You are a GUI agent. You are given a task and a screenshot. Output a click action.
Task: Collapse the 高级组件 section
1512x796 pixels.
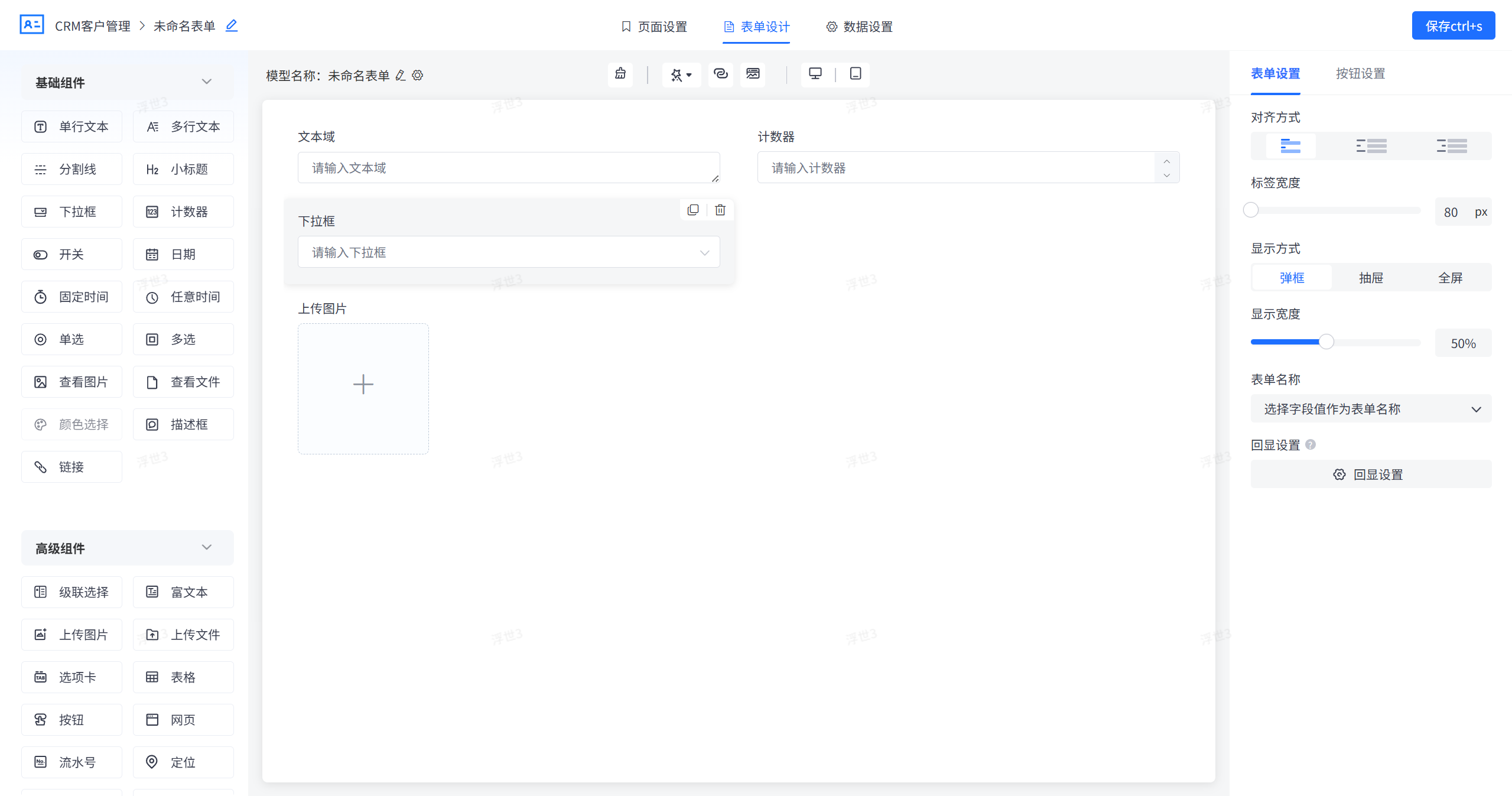[x=207, y=548]
